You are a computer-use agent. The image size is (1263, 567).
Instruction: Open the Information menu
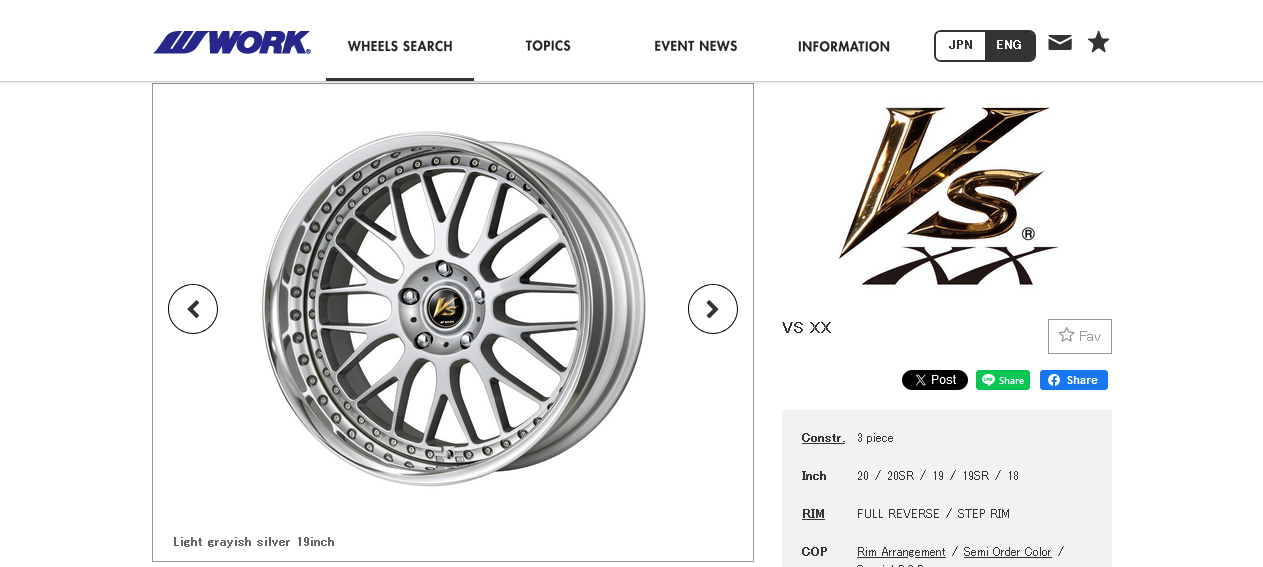tap(844, 46)
